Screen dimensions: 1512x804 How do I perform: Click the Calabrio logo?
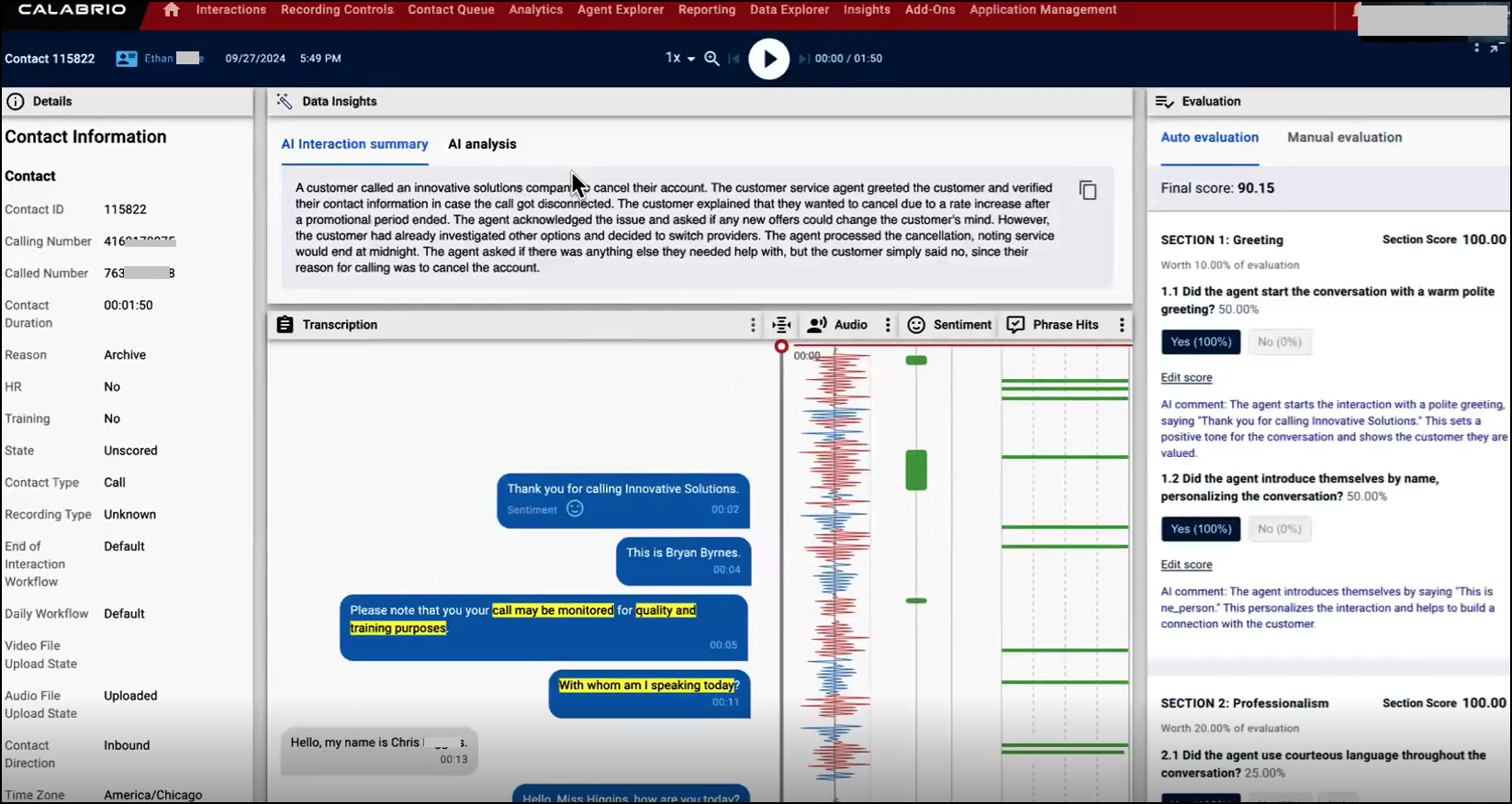tap(71, 10)
